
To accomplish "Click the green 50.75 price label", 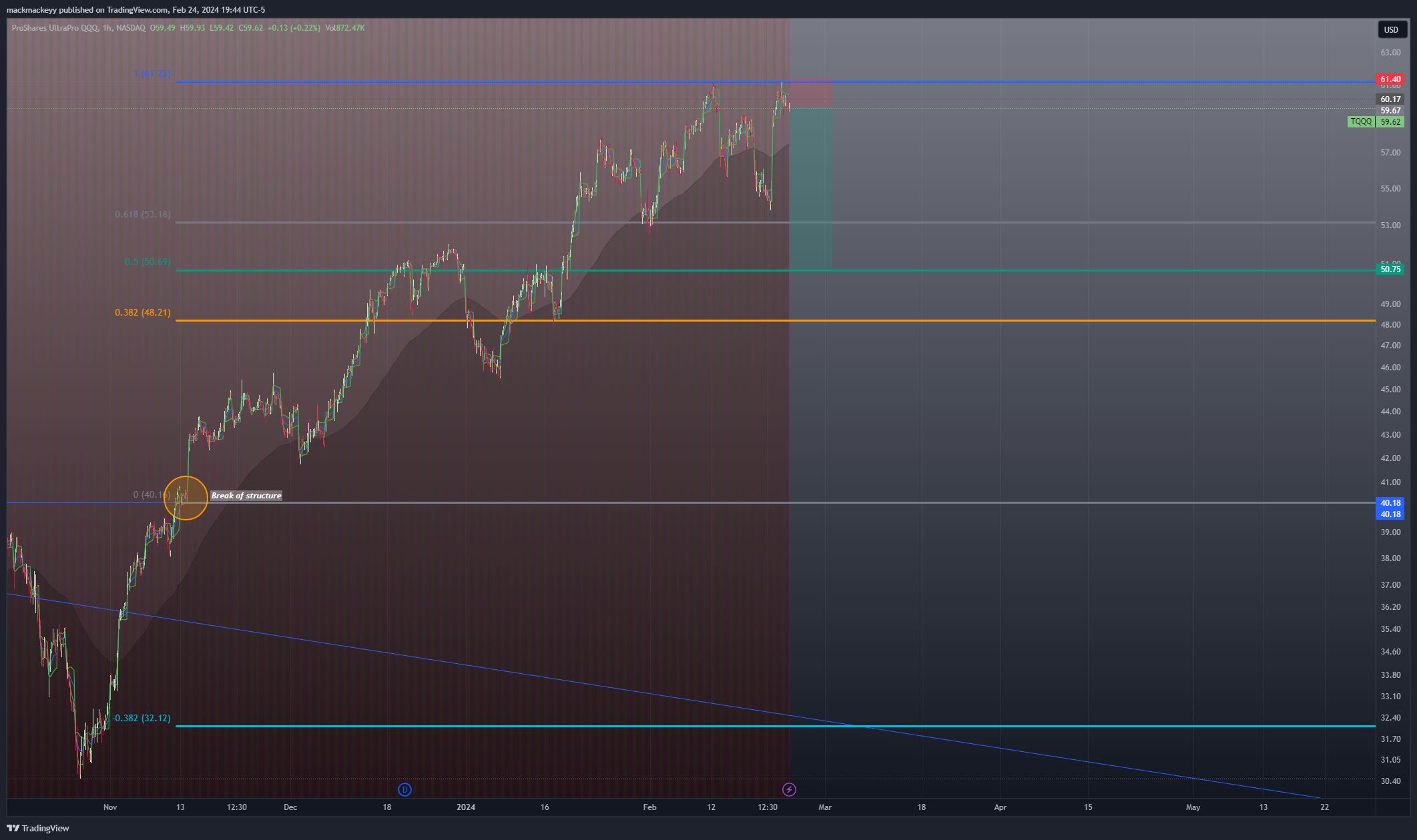I will [1390, 270].
